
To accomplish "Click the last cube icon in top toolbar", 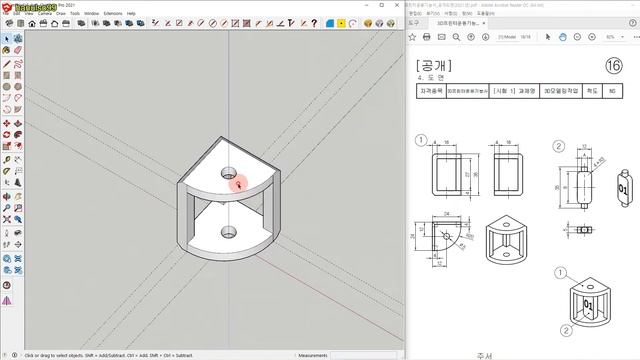I will coord(391,24).
